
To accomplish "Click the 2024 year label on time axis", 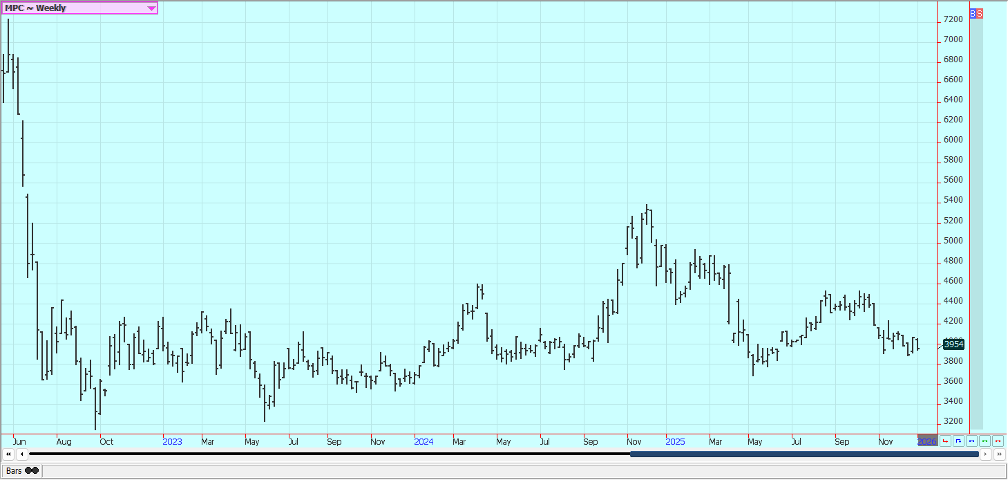I will pos(424,440).
